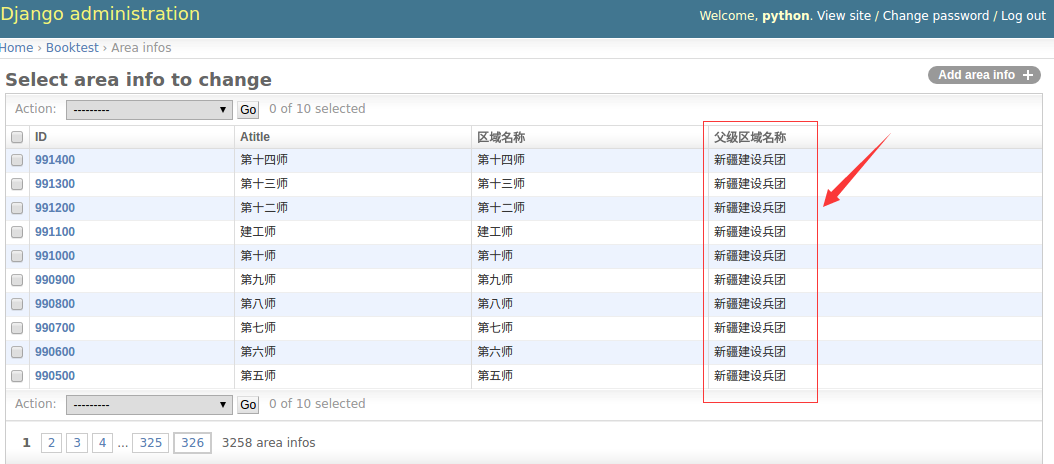The width and height of the screenshot is (1054, 464).
Task: Tick the checkbox for row 990500
Action: pos(17,376)
